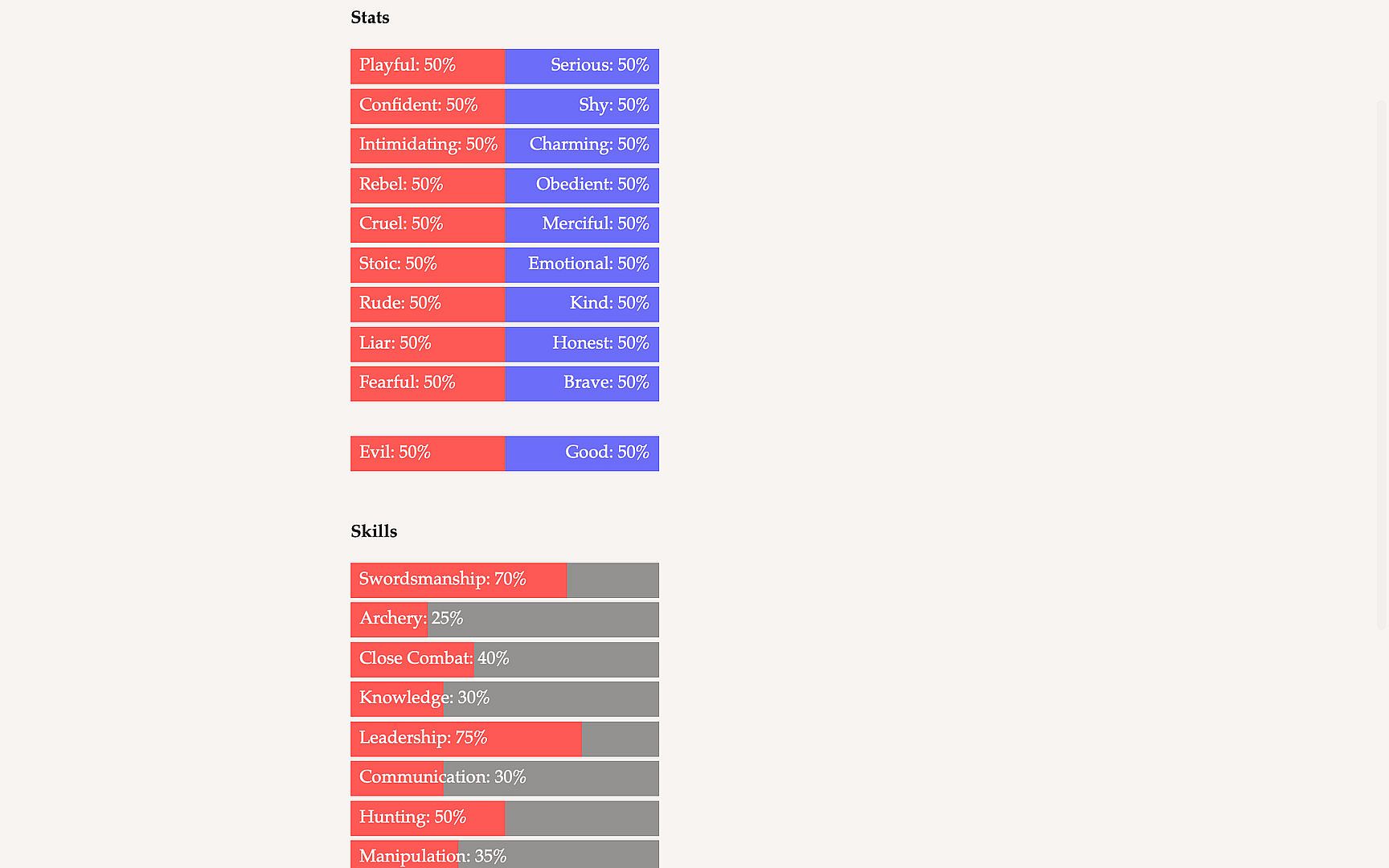The image size is (1389, 868).
Task: Click the Hunting 50% skill bar
Action: coord(505,818)
